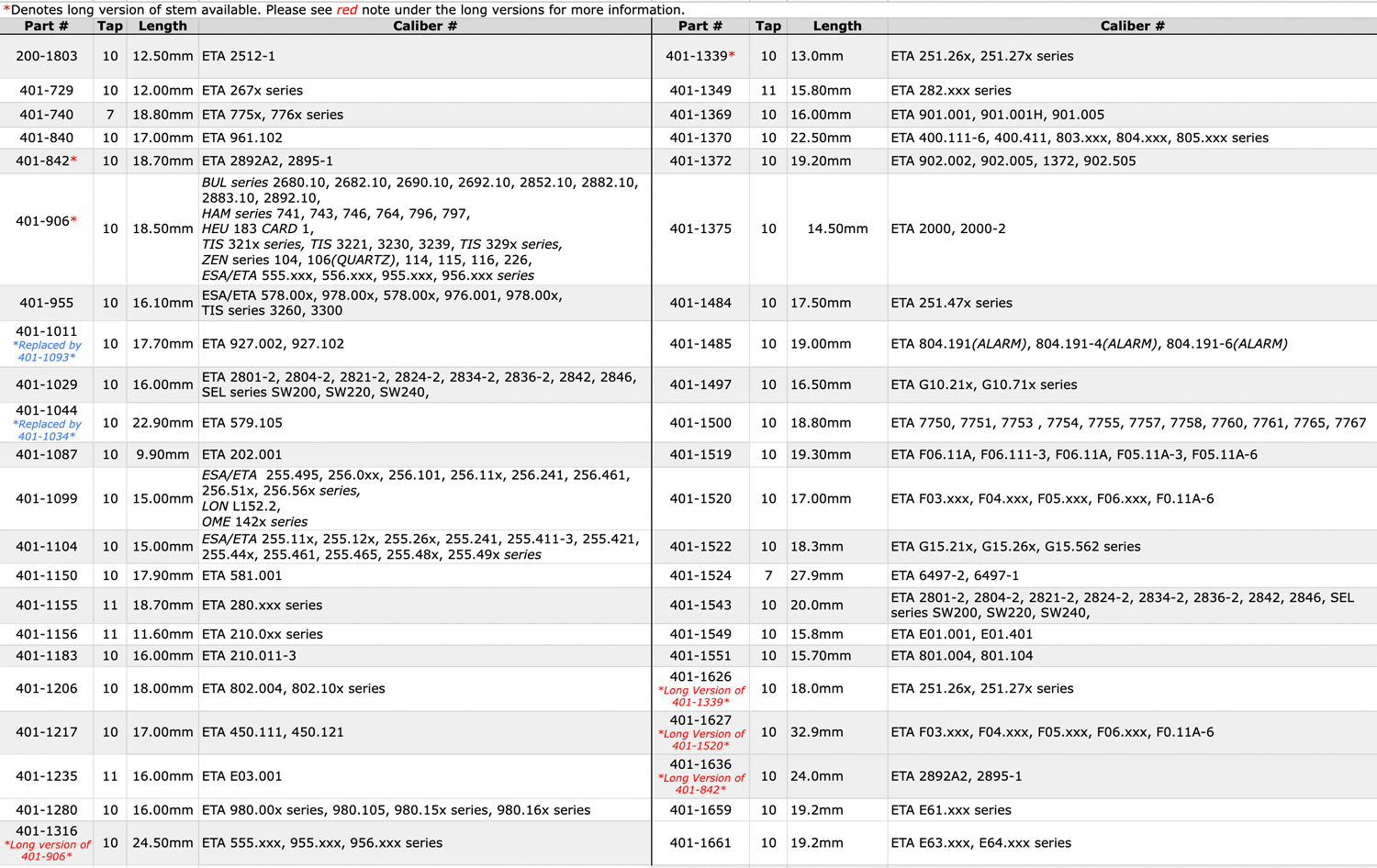
Task: Select part number 401-1519
Action: [700, 454]
